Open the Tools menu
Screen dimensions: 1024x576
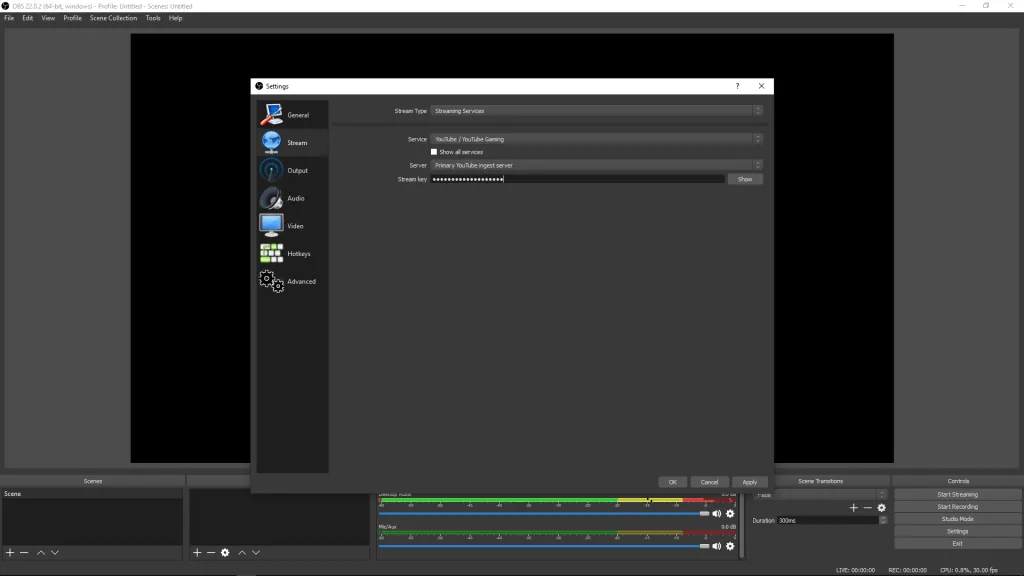point(152,17)
